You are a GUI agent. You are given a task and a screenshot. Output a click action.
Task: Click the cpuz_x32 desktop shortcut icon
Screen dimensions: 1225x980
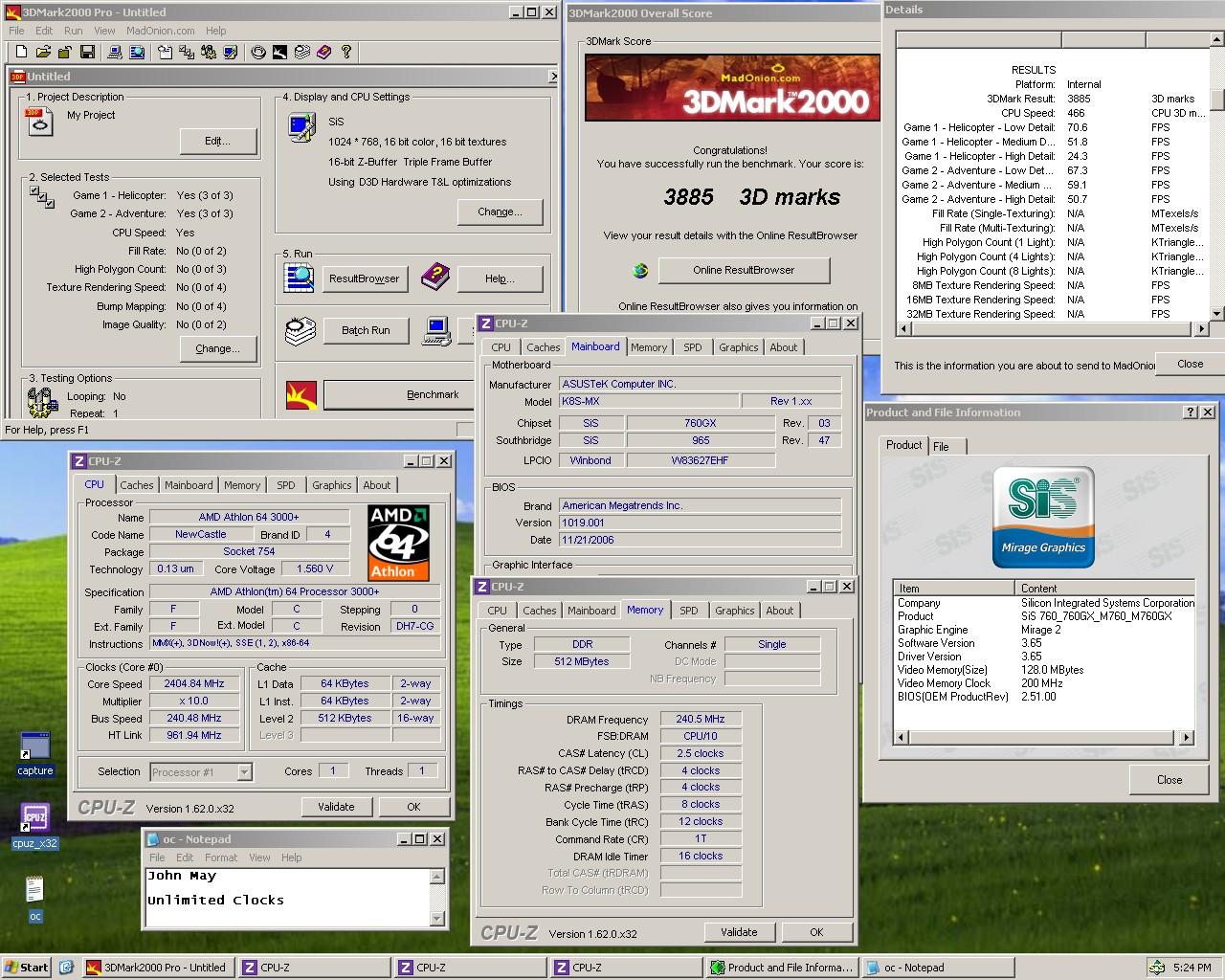click(35, 827)
